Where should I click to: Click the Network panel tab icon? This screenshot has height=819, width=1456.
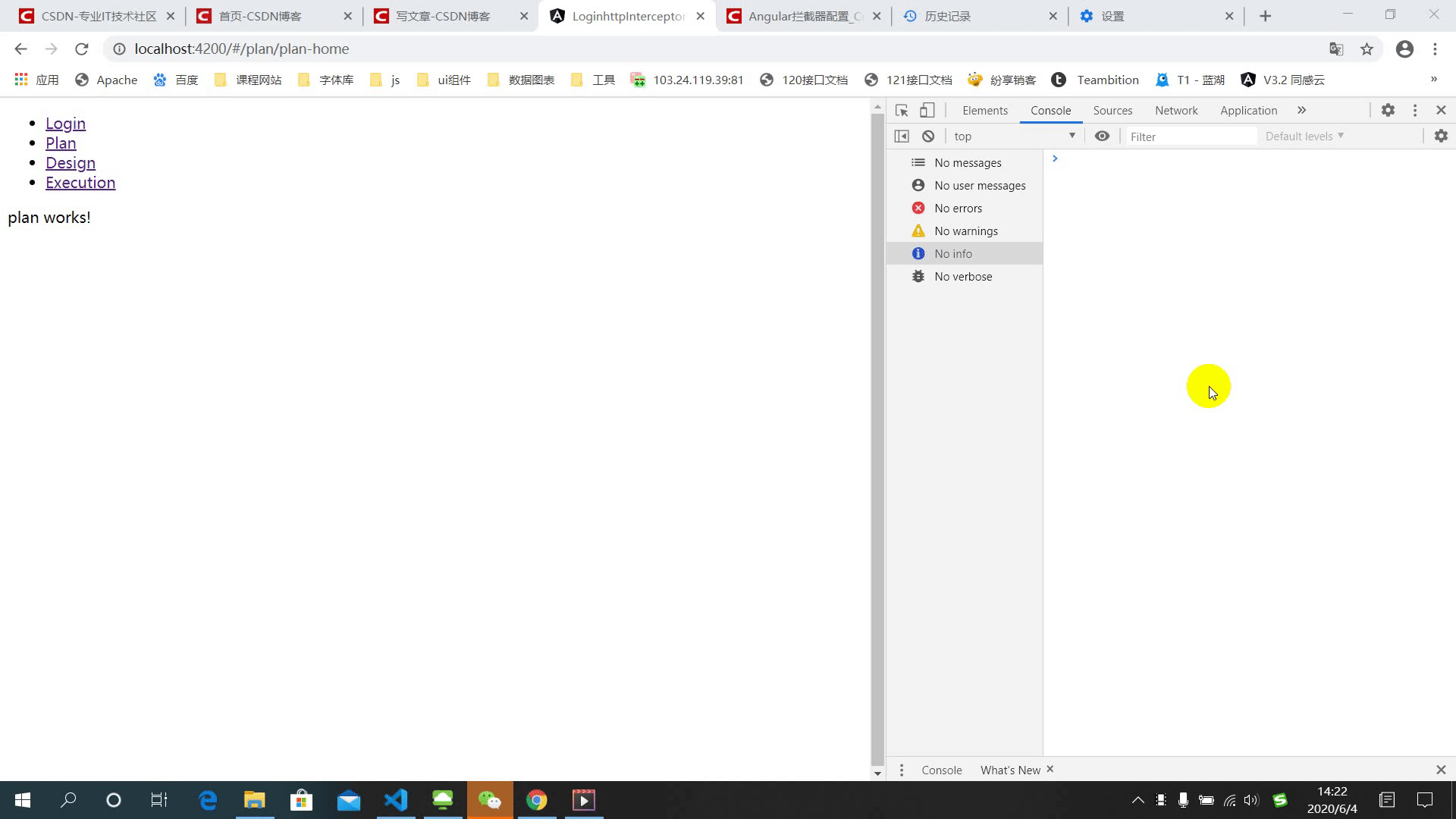(1177, 110)
